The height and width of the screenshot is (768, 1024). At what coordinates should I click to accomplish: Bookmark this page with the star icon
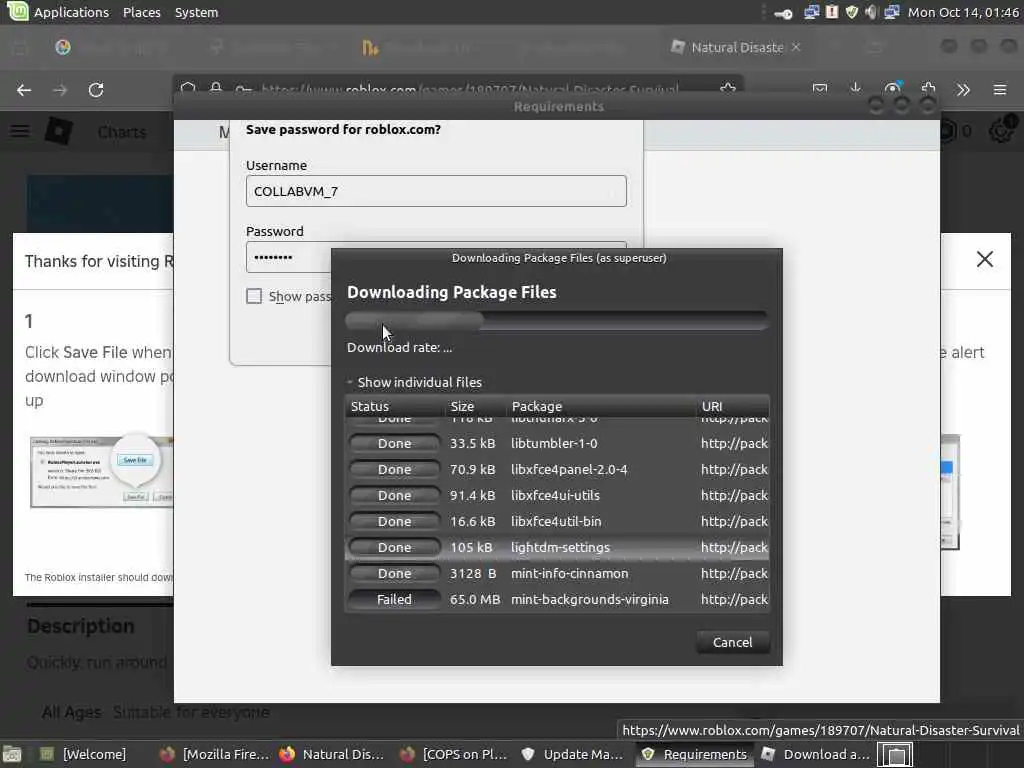[x=728, y=88]
